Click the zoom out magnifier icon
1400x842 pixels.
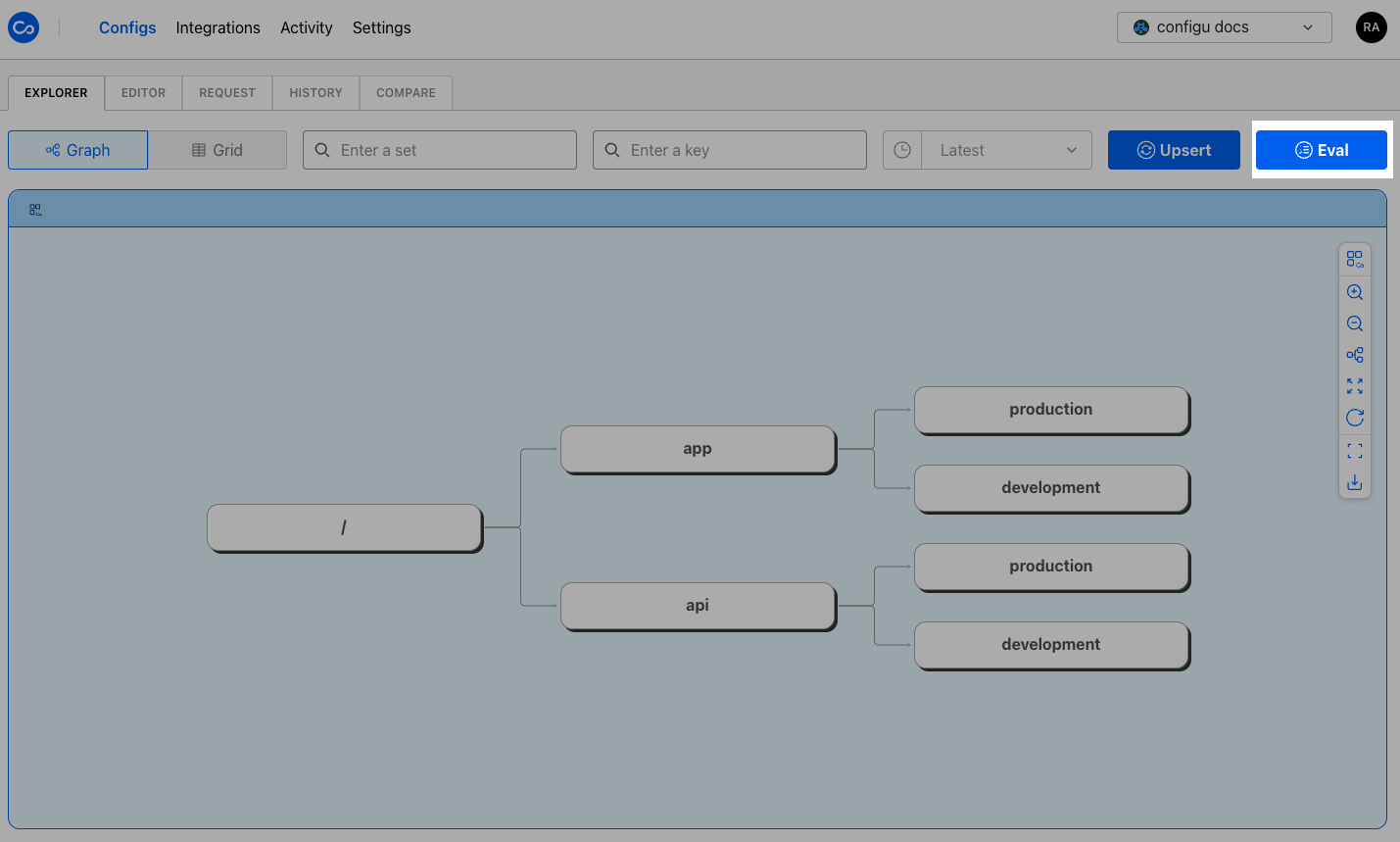[x=1355, y=323]
